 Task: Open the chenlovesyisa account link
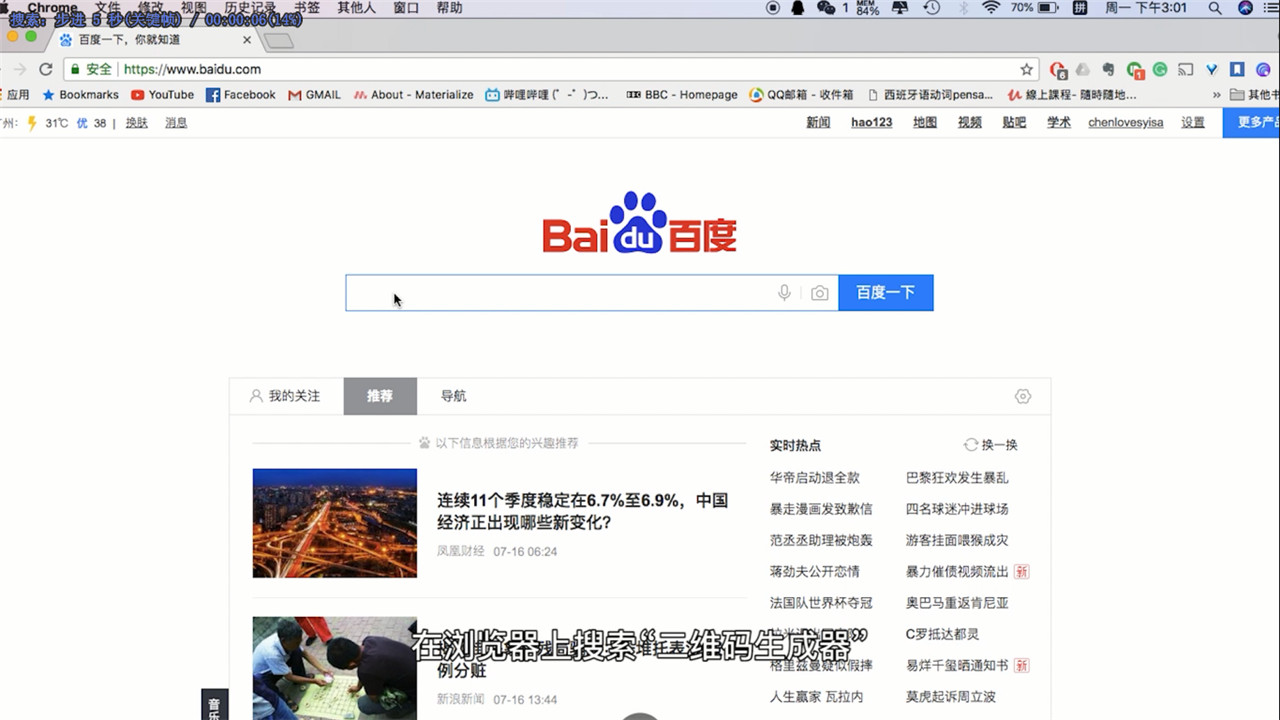(1126, 123)
